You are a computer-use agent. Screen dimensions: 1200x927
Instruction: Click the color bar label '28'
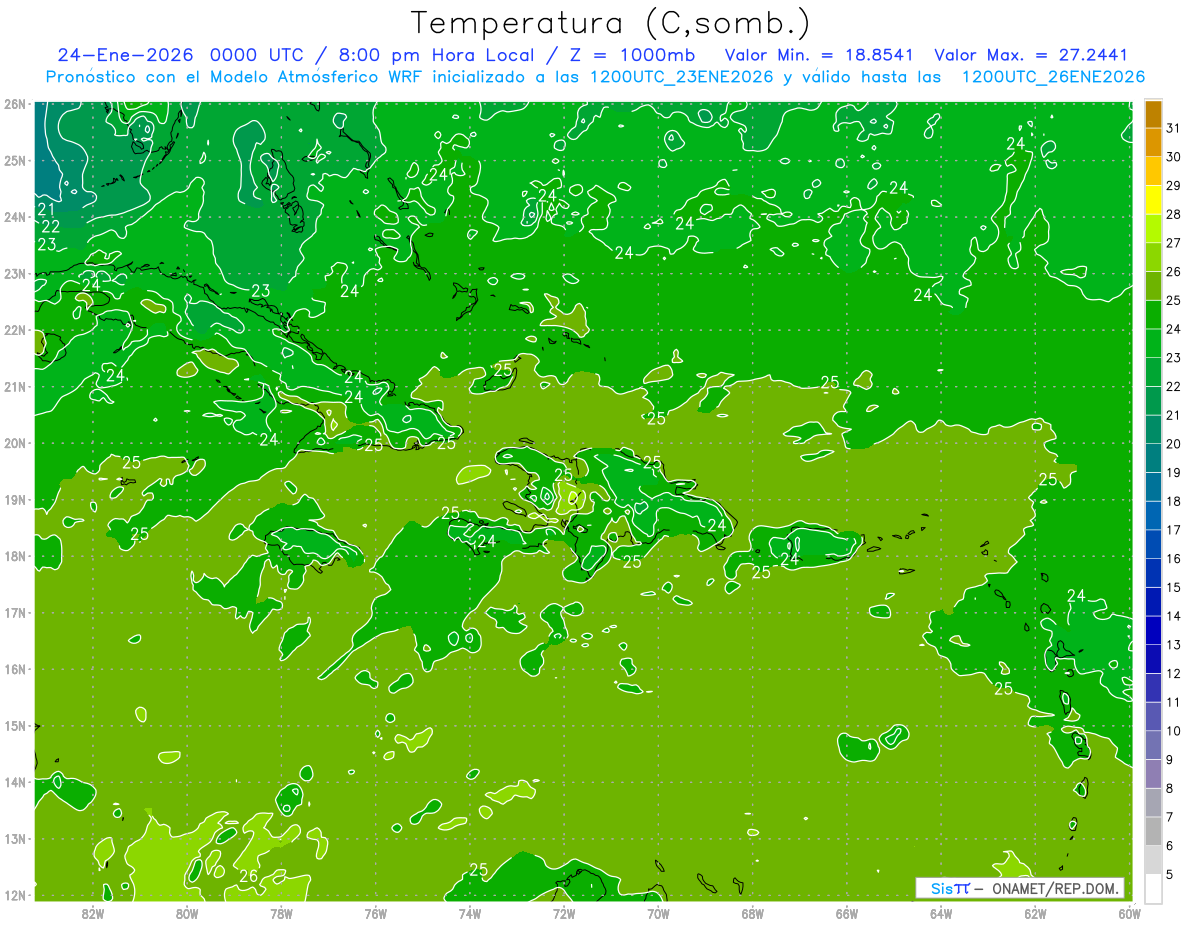(x=1174, y=214)
